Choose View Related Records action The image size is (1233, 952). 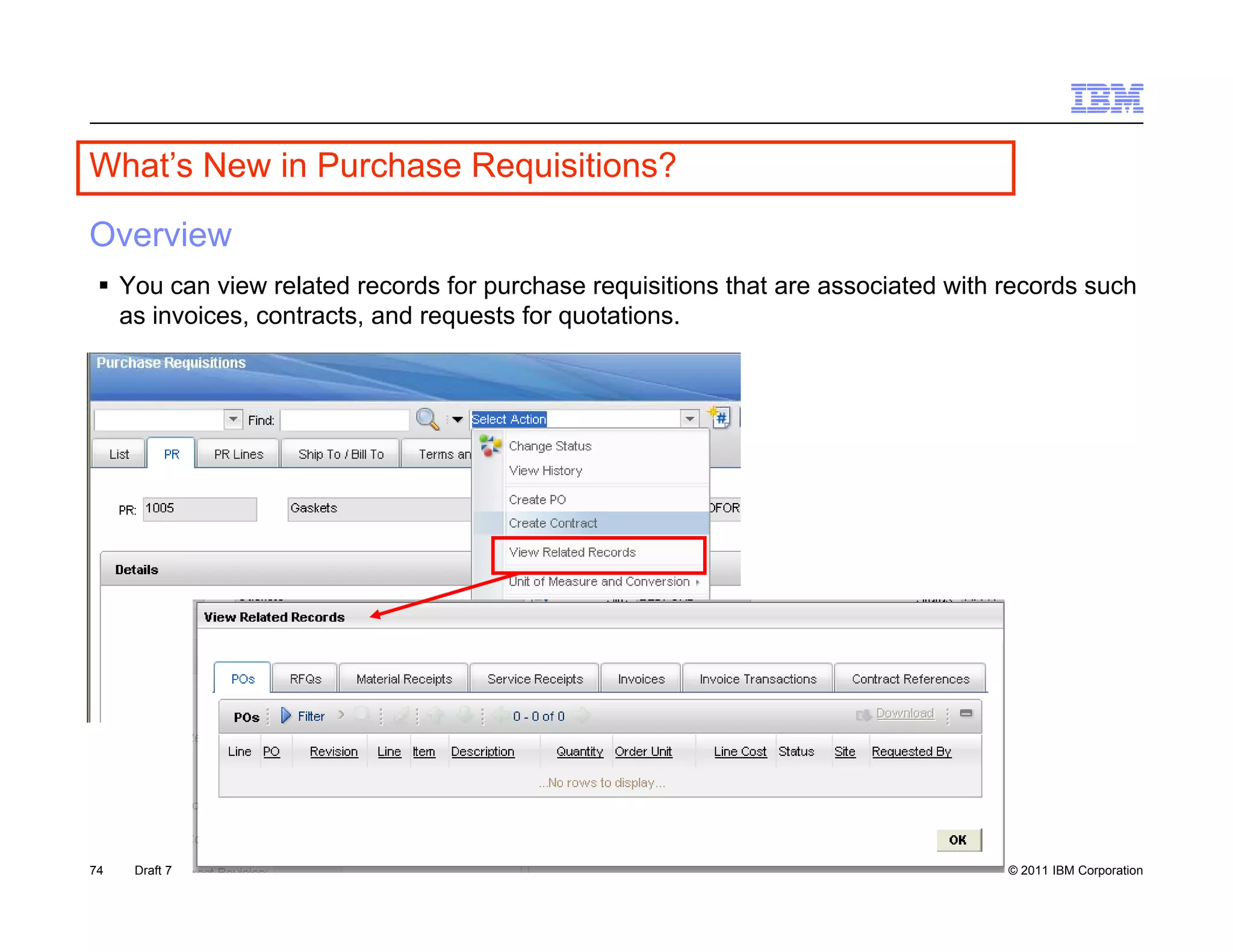click(572, 552)
